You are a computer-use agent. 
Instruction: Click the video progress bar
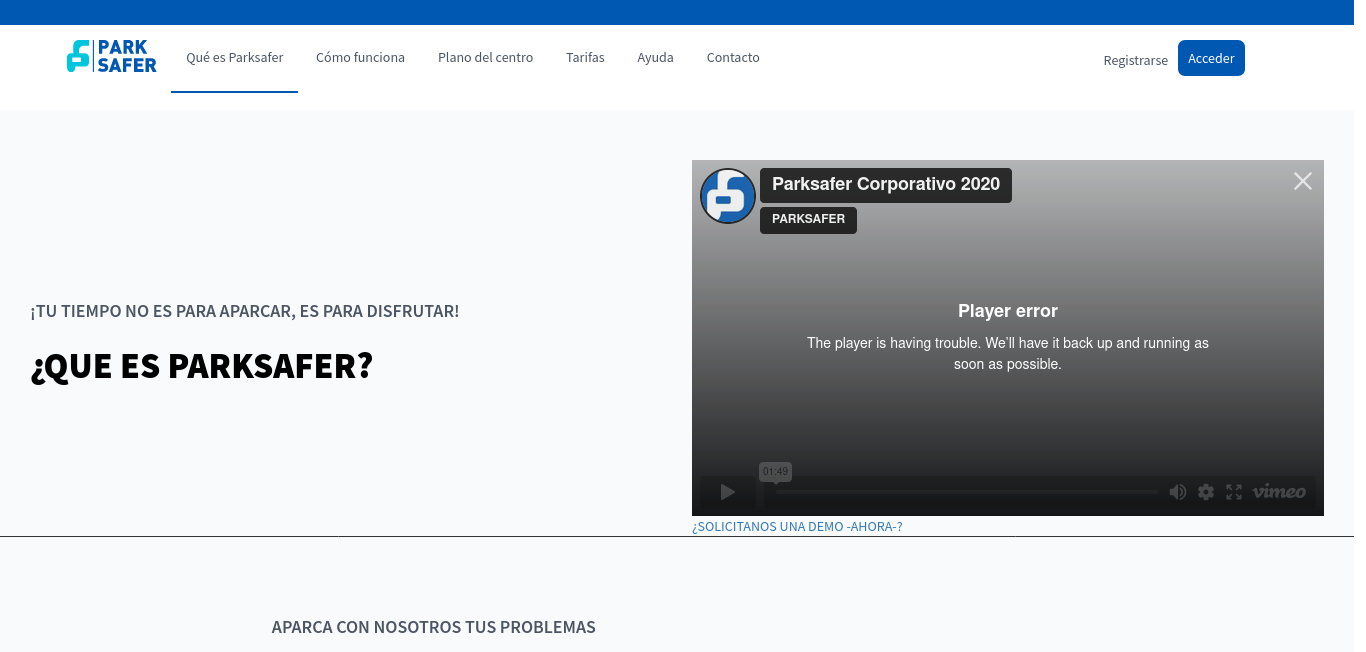click(x=965, y=492)
